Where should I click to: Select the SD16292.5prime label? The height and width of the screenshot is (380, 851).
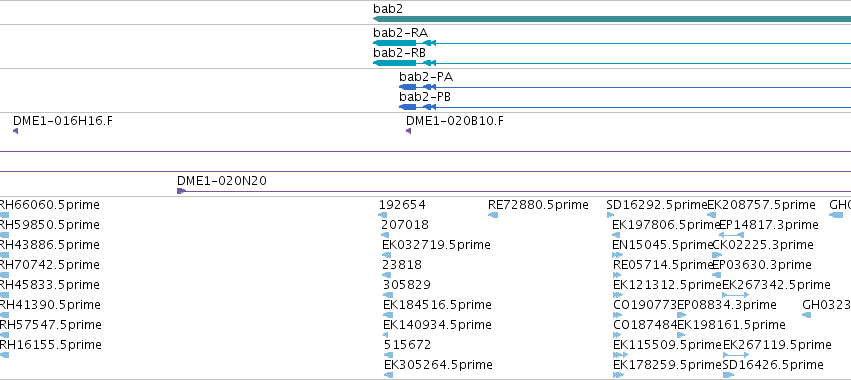(x=657, y=205)
